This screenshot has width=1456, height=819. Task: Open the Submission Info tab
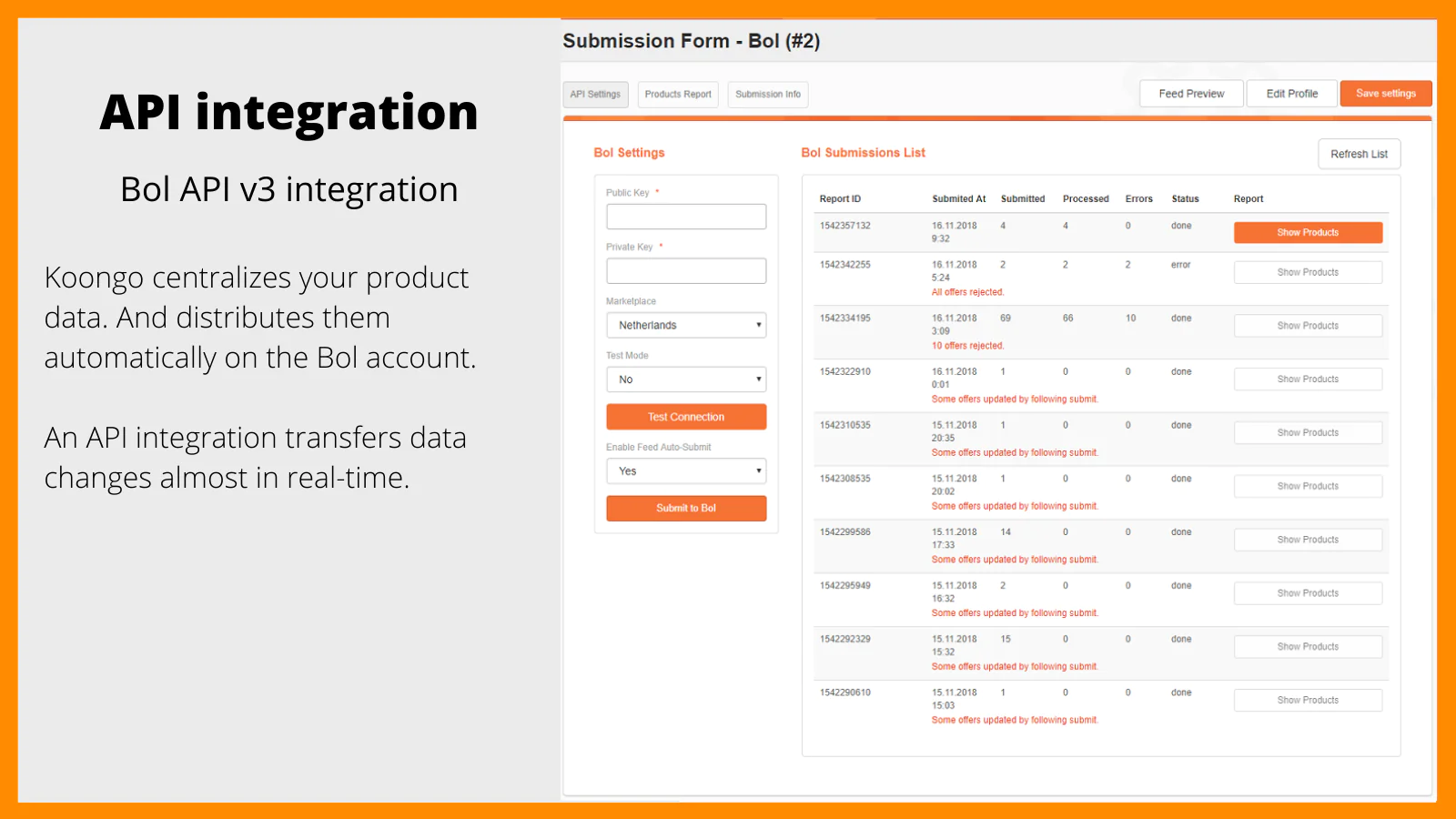click(x=768, y=95)
